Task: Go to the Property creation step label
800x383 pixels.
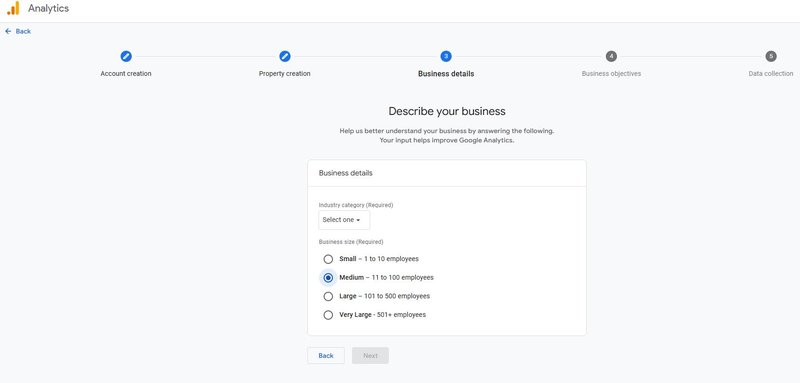Action: point(285,73)
